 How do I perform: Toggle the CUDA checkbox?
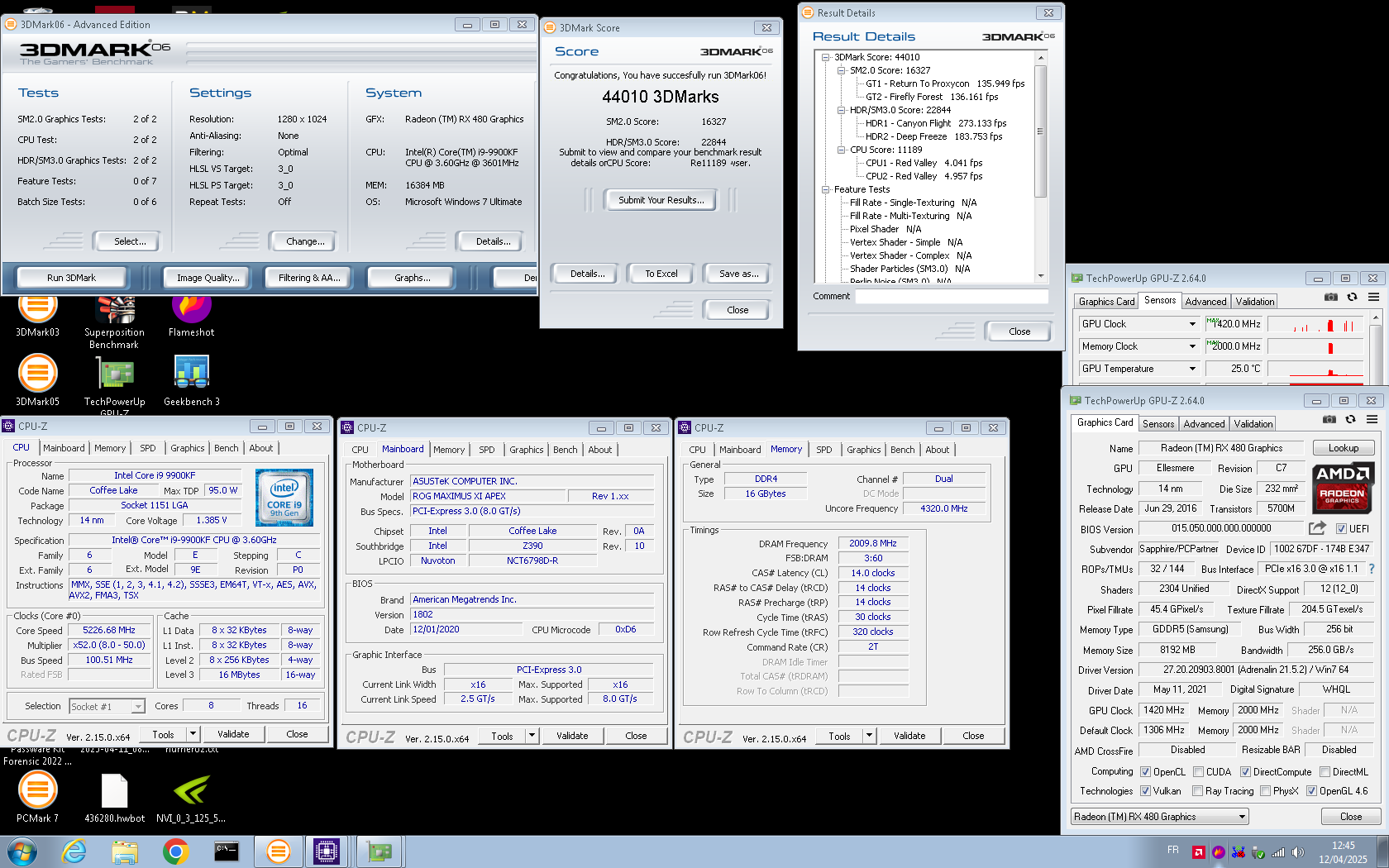coord(1198,772)
